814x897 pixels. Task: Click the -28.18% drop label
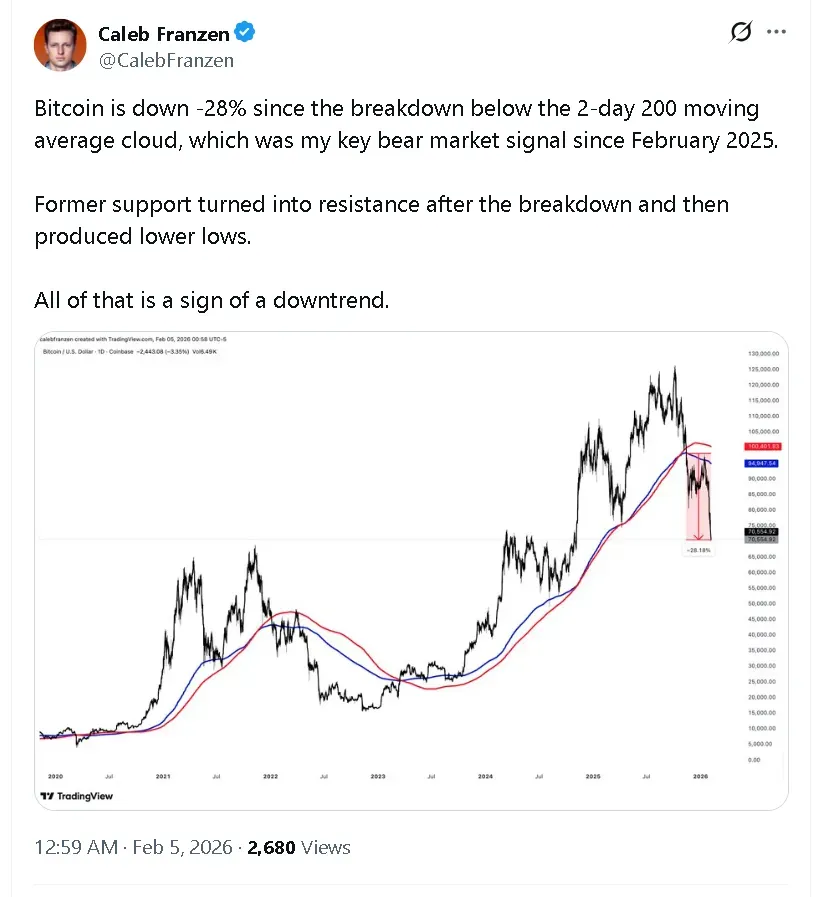coord(698,549)
